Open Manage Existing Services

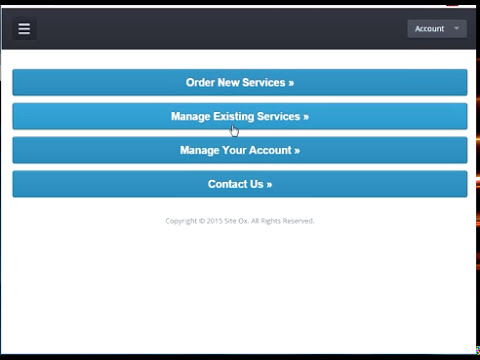point(240,116)
